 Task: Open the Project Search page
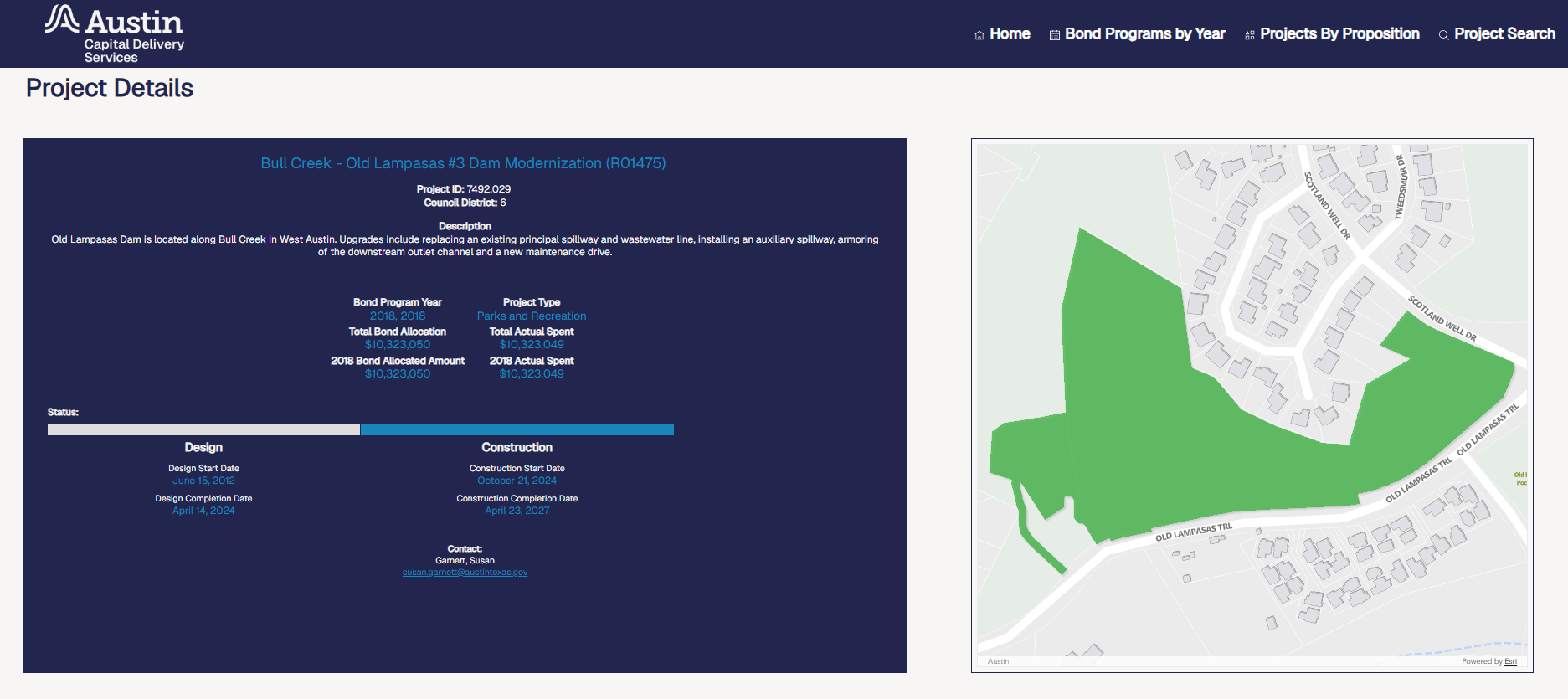[x=1504, y=33]
